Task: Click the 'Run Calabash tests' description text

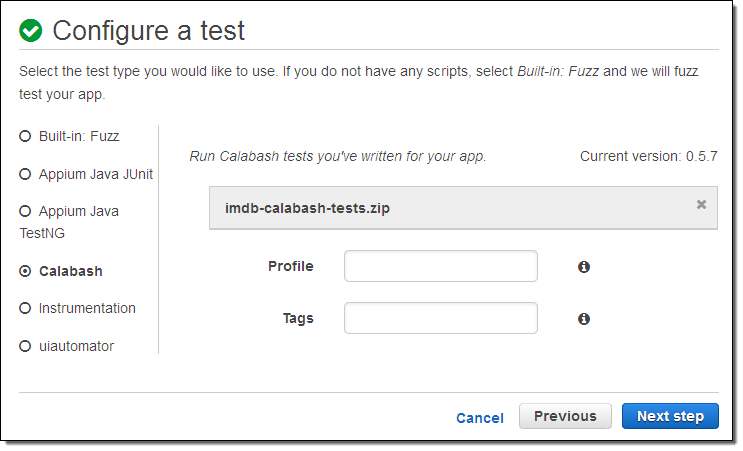Action: 337,157
